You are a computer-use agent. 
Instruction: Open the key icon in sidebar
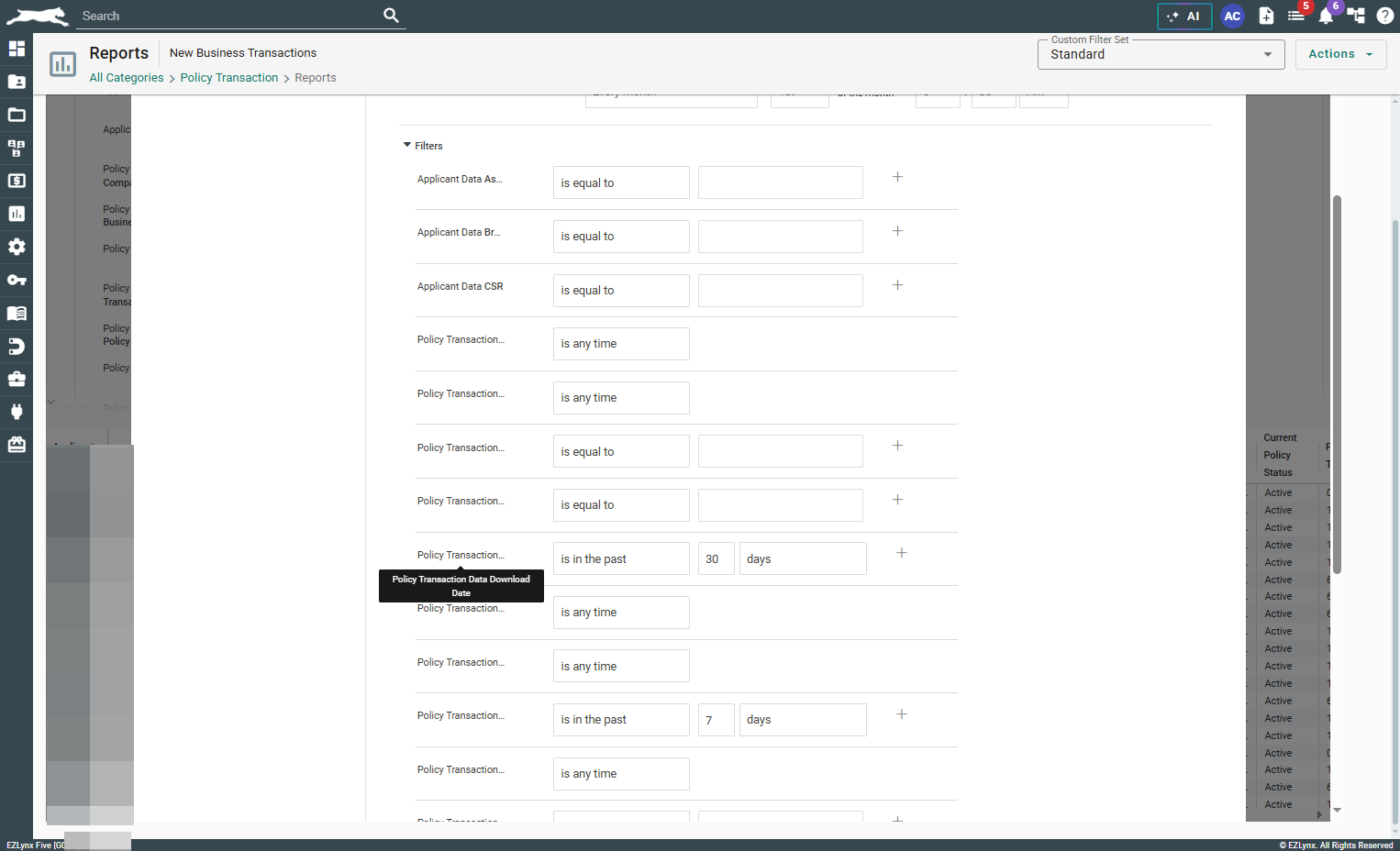pos(17,280)
